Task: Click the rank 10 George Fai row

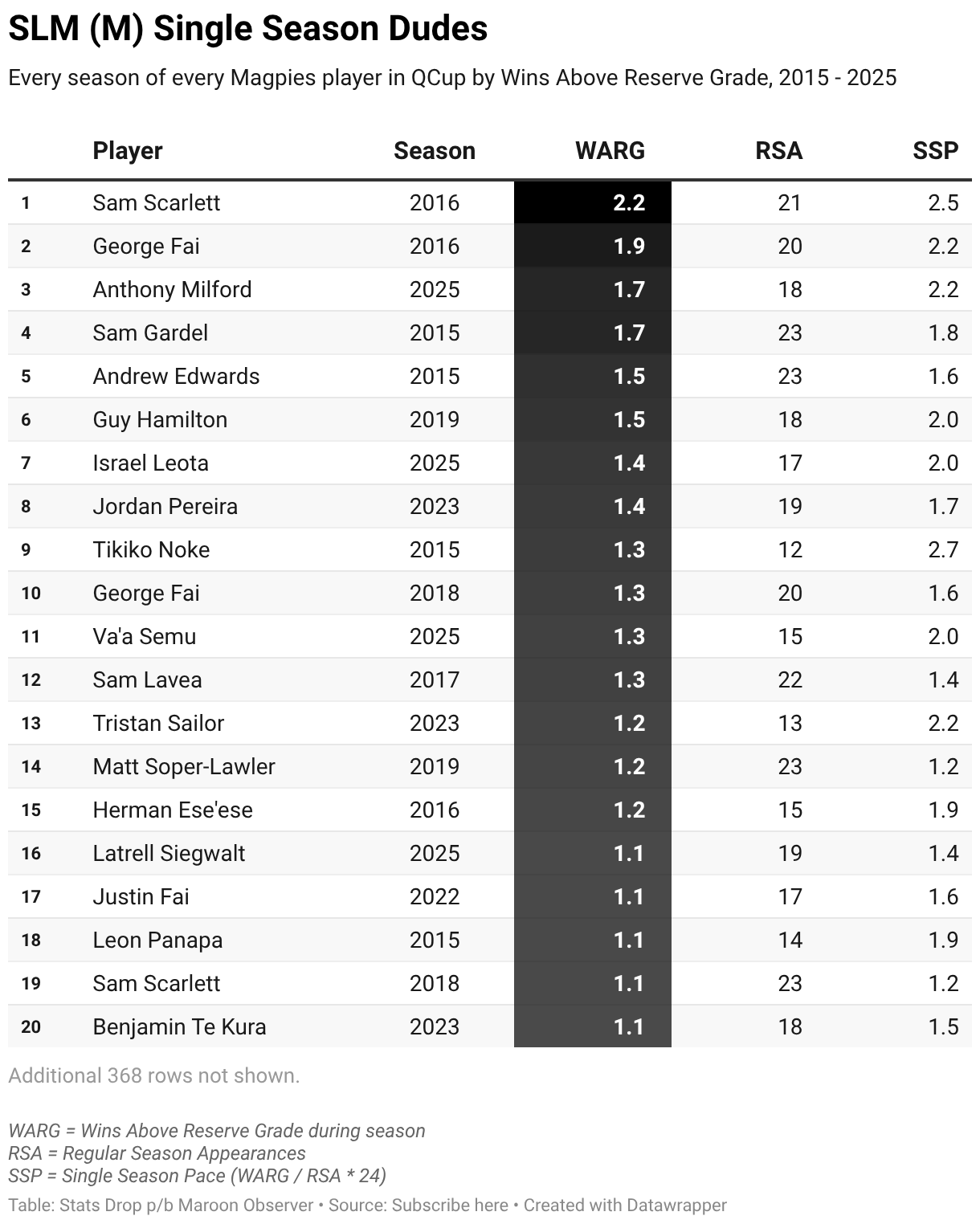Action: point(490,593)
